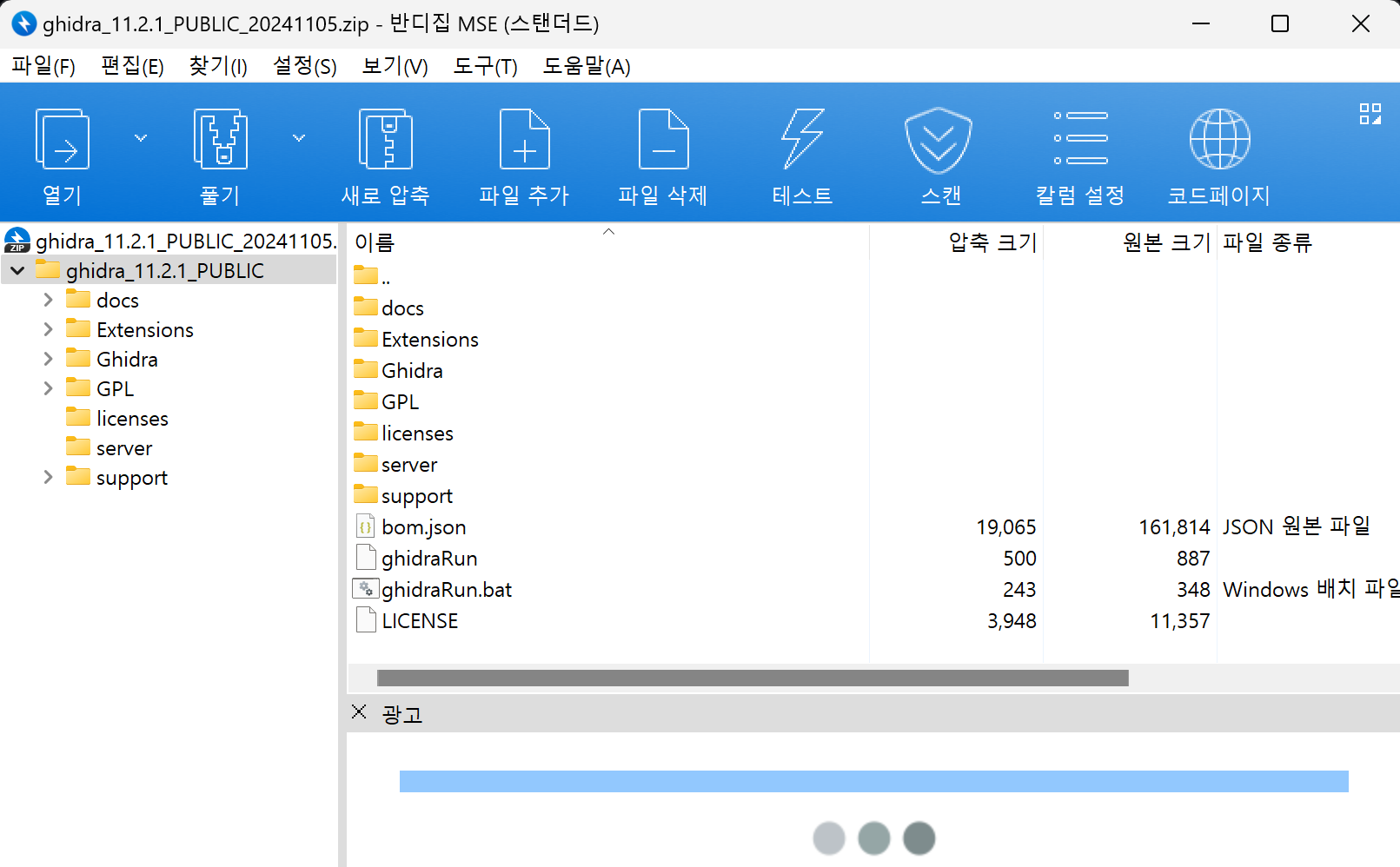Screen dimensions: 1400x867
Task: Click the 'JSON 원본 파일' type cell
Action: coord(1297,526)
